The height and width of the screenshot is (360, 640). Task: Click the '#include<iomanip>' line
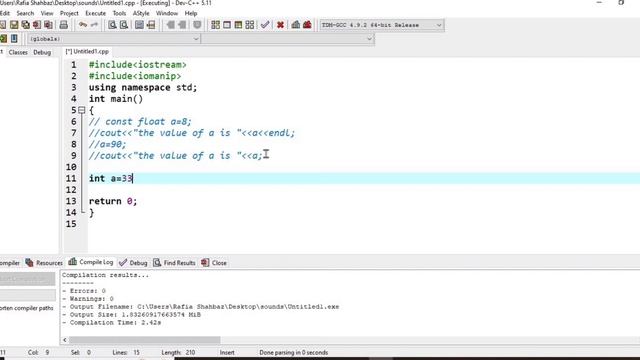click(135, 76)
